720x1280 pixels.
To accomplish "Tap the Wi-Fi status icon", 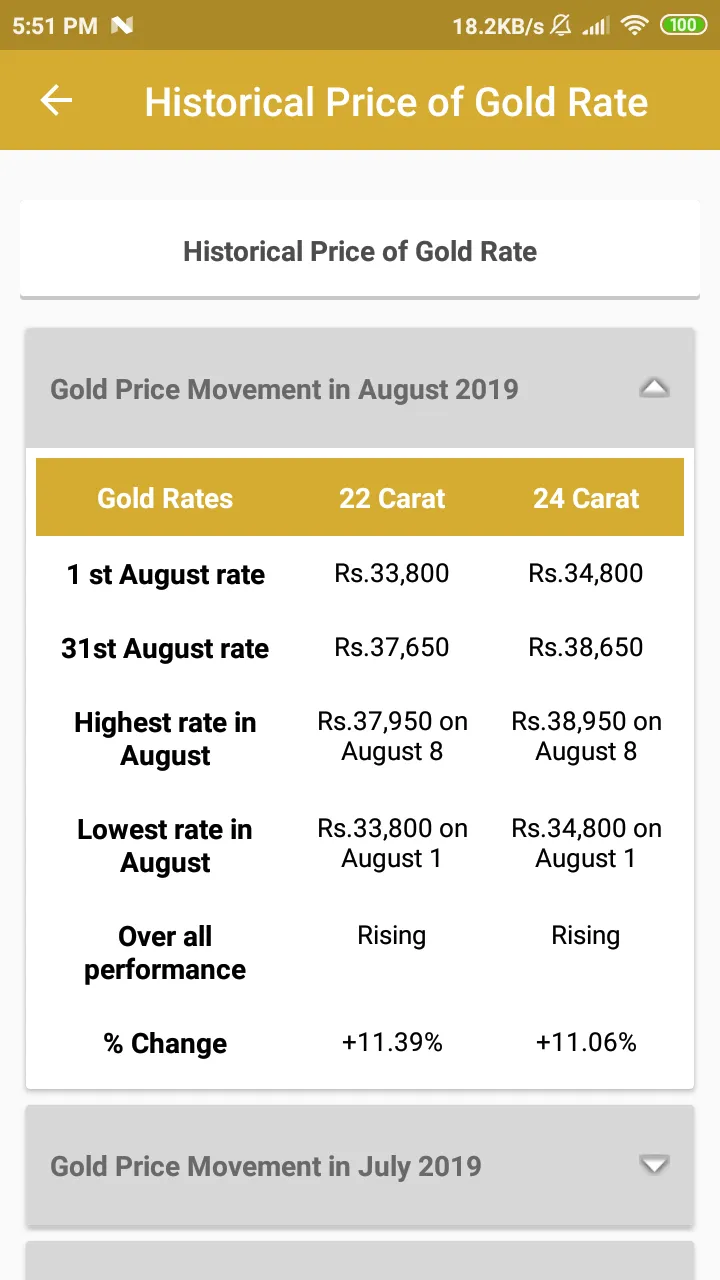I will (635, 25).
